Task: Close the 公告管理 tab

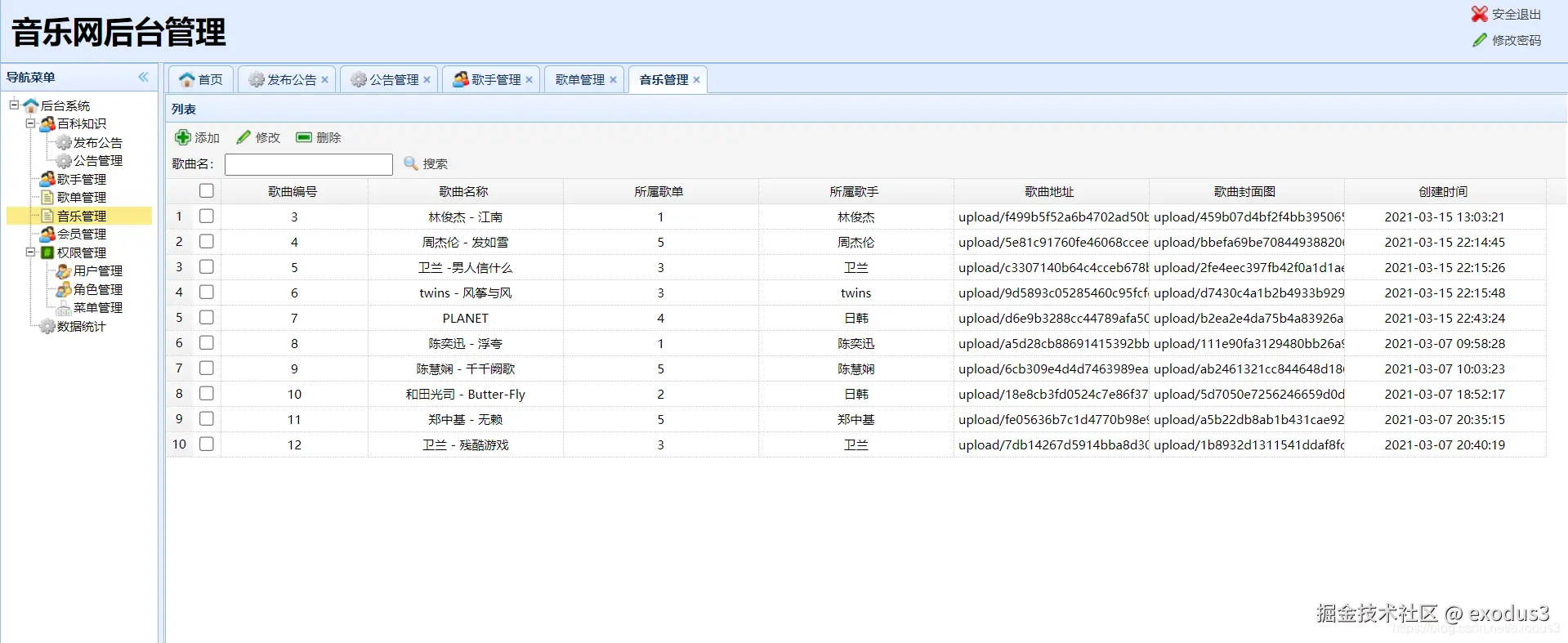Action: tap(427, 80)
